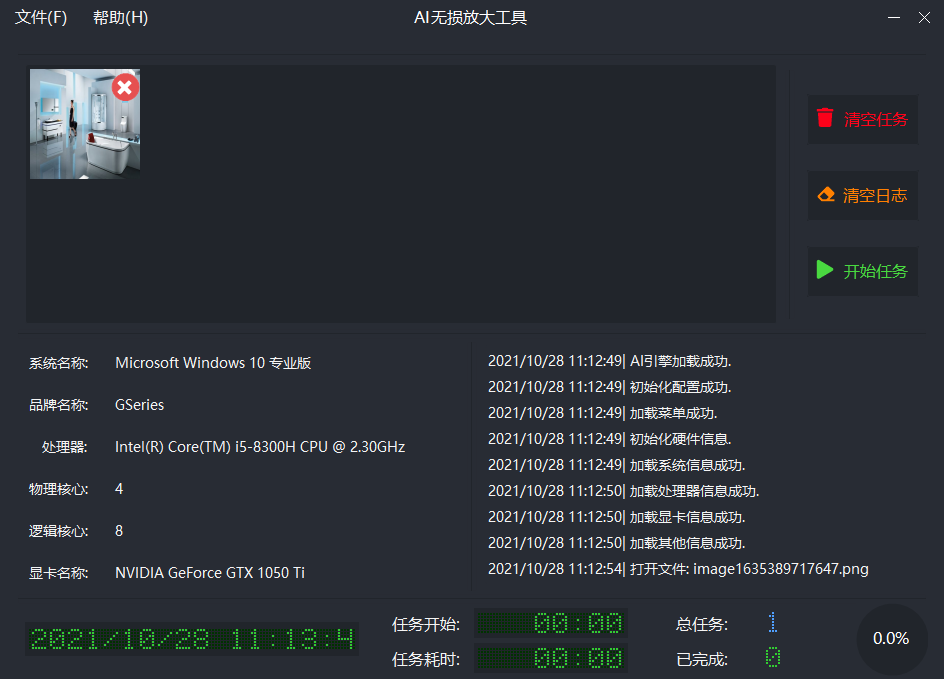The width and height of the screenshot is (944, 679).
Task: Remove the bathroom image with the red X icon
Action: click(125, 88)
